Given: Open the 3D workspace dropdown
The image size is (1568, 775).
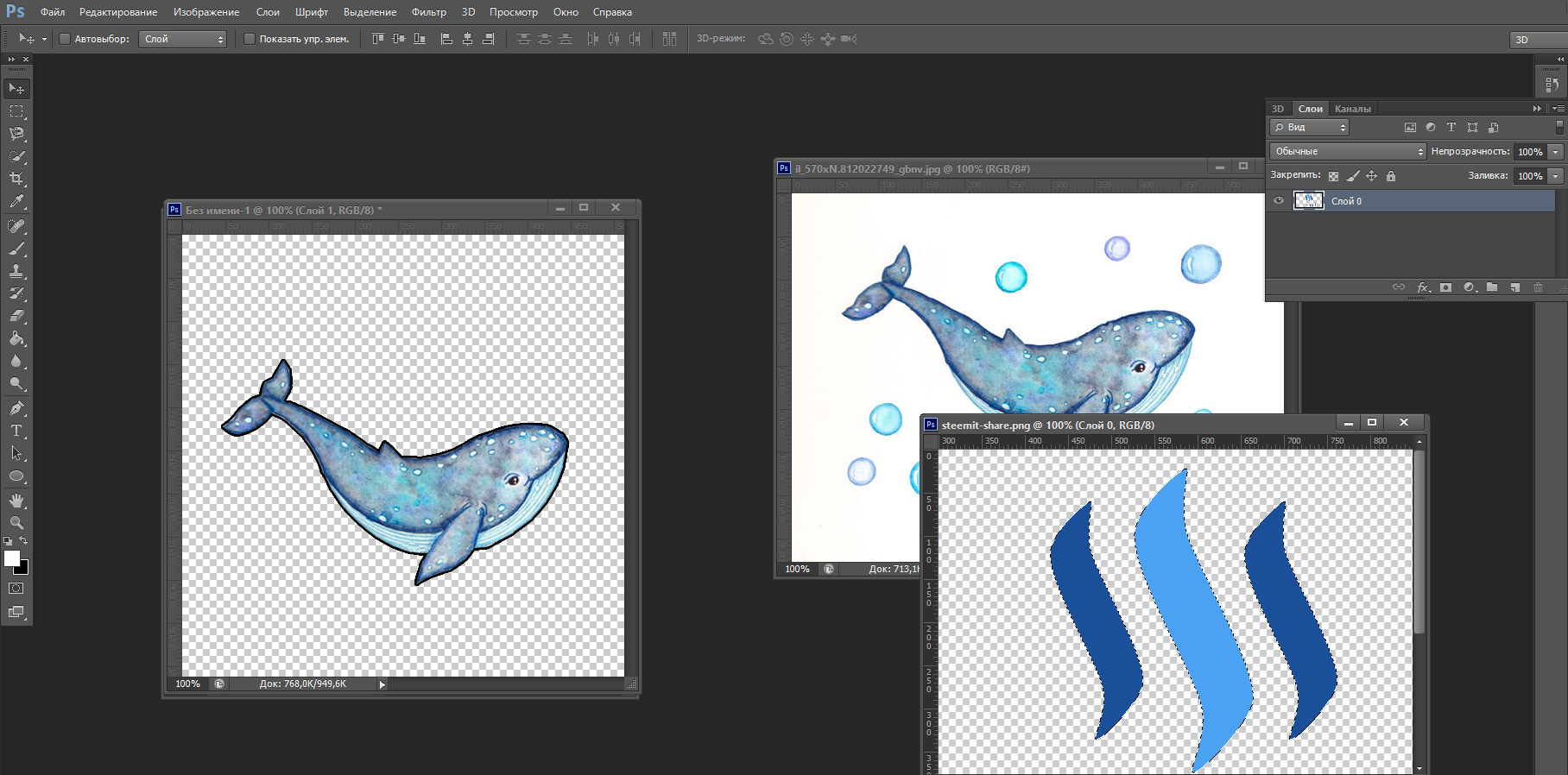Looking at the screenshot, I should [x=1539, y=40].
